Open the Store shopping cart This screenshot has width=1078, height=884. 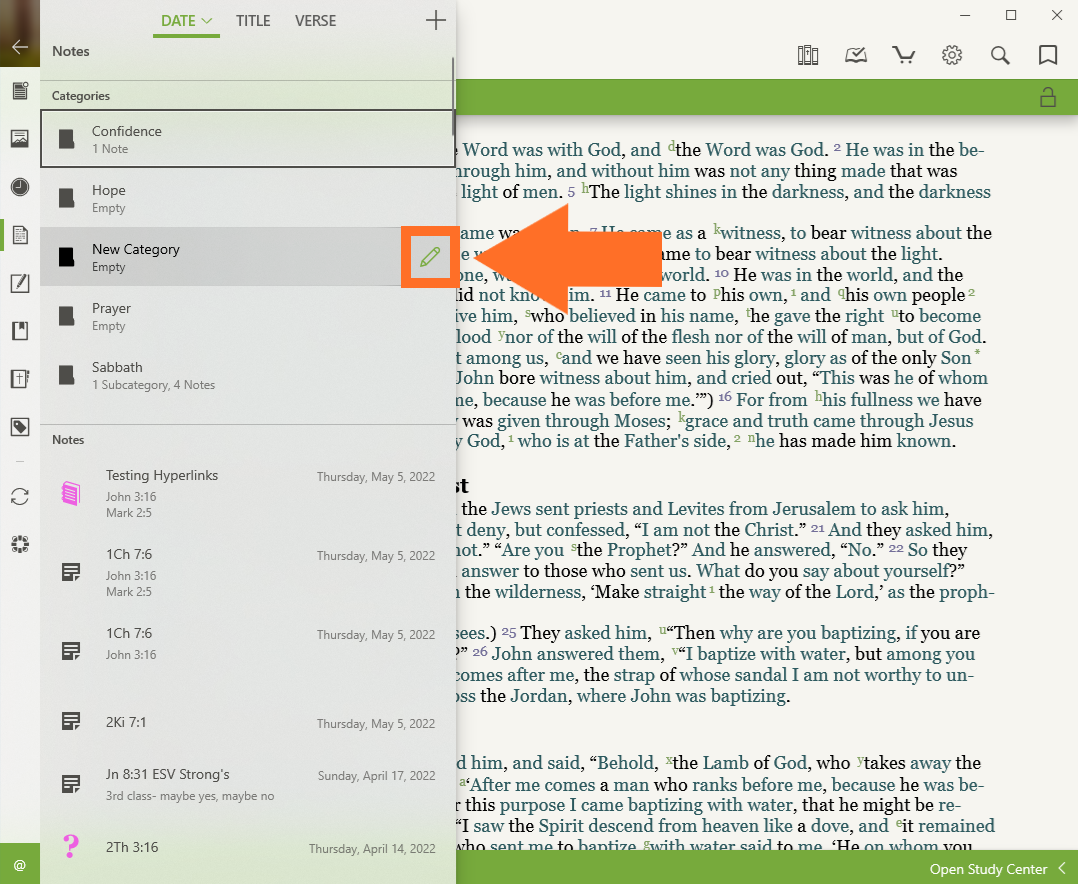(x=904, y=55)
